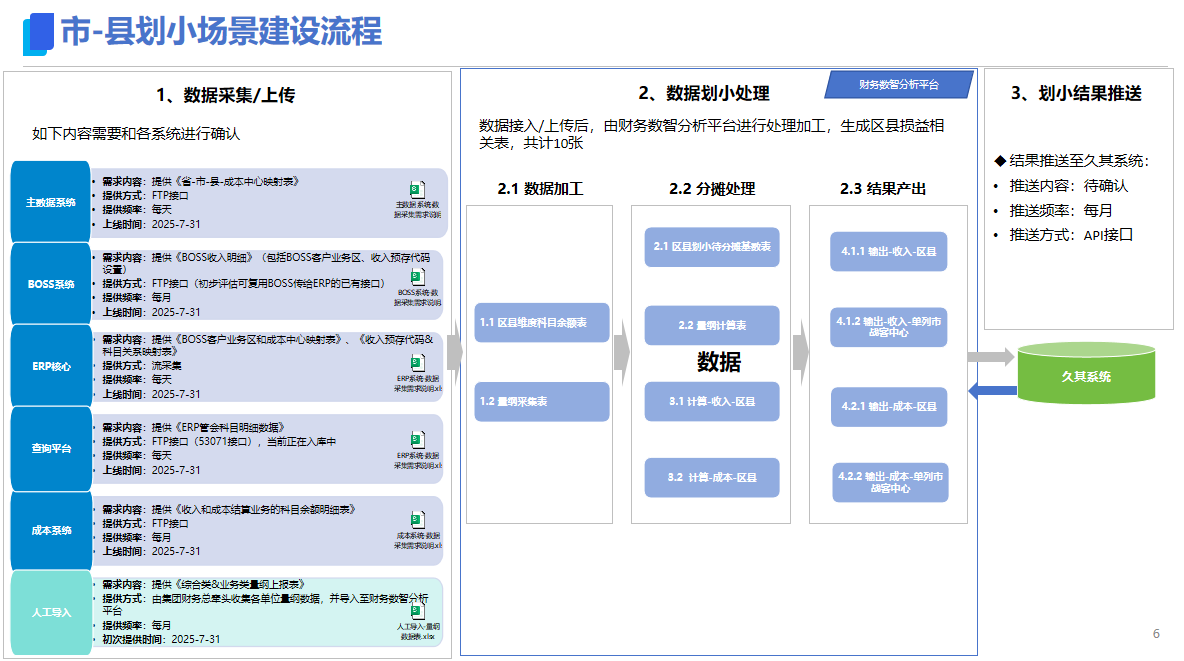Click the green 久其系统 cylinder
The image size is (1184, 661).
1086,372
